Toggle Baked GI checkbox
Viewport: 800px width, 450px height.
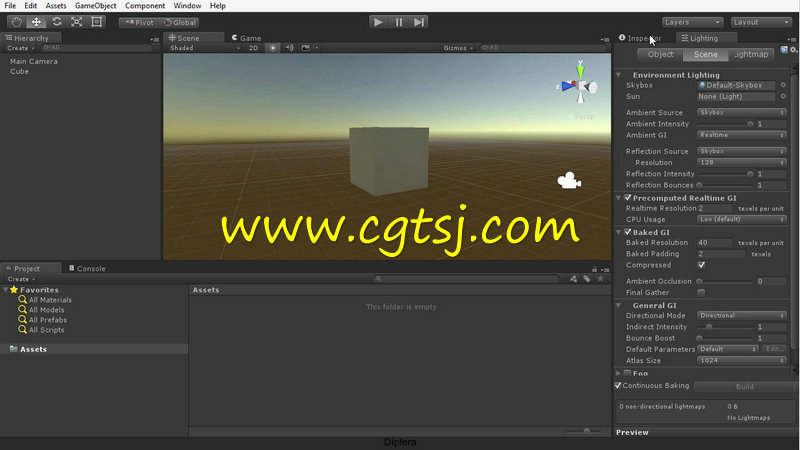[628, 232]
